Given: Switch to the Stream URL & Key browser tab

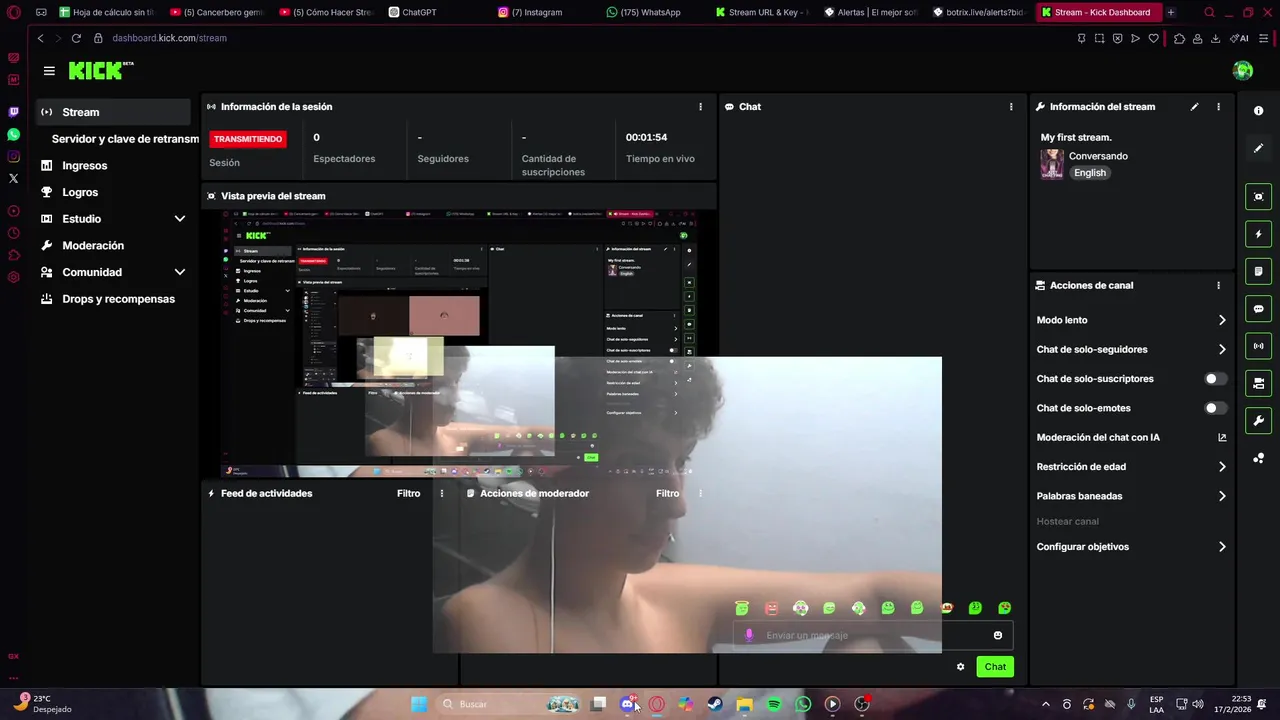Looking at the screenshot, I should [x=762, y=12].
